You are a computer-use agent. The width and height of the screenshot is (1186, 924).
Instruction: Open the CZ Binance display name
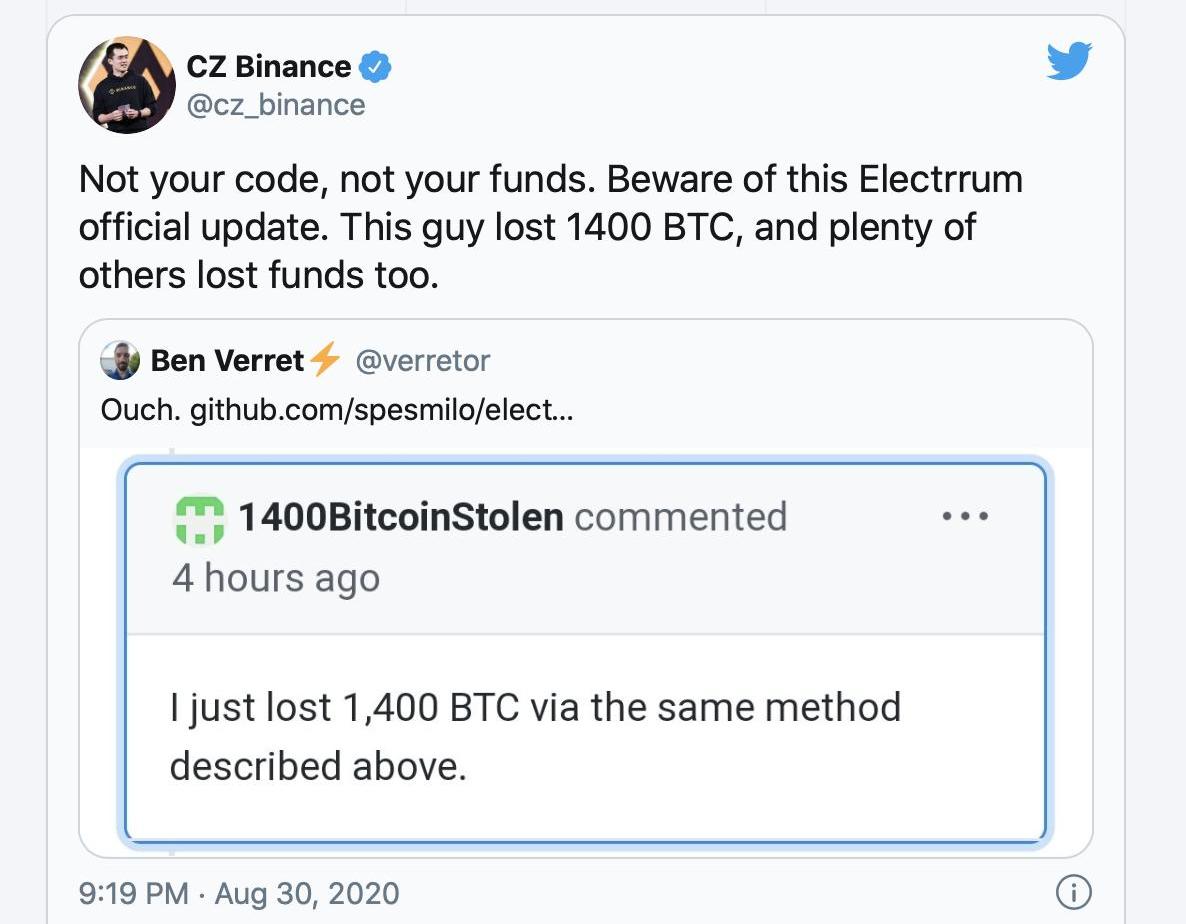pos(269,67)
